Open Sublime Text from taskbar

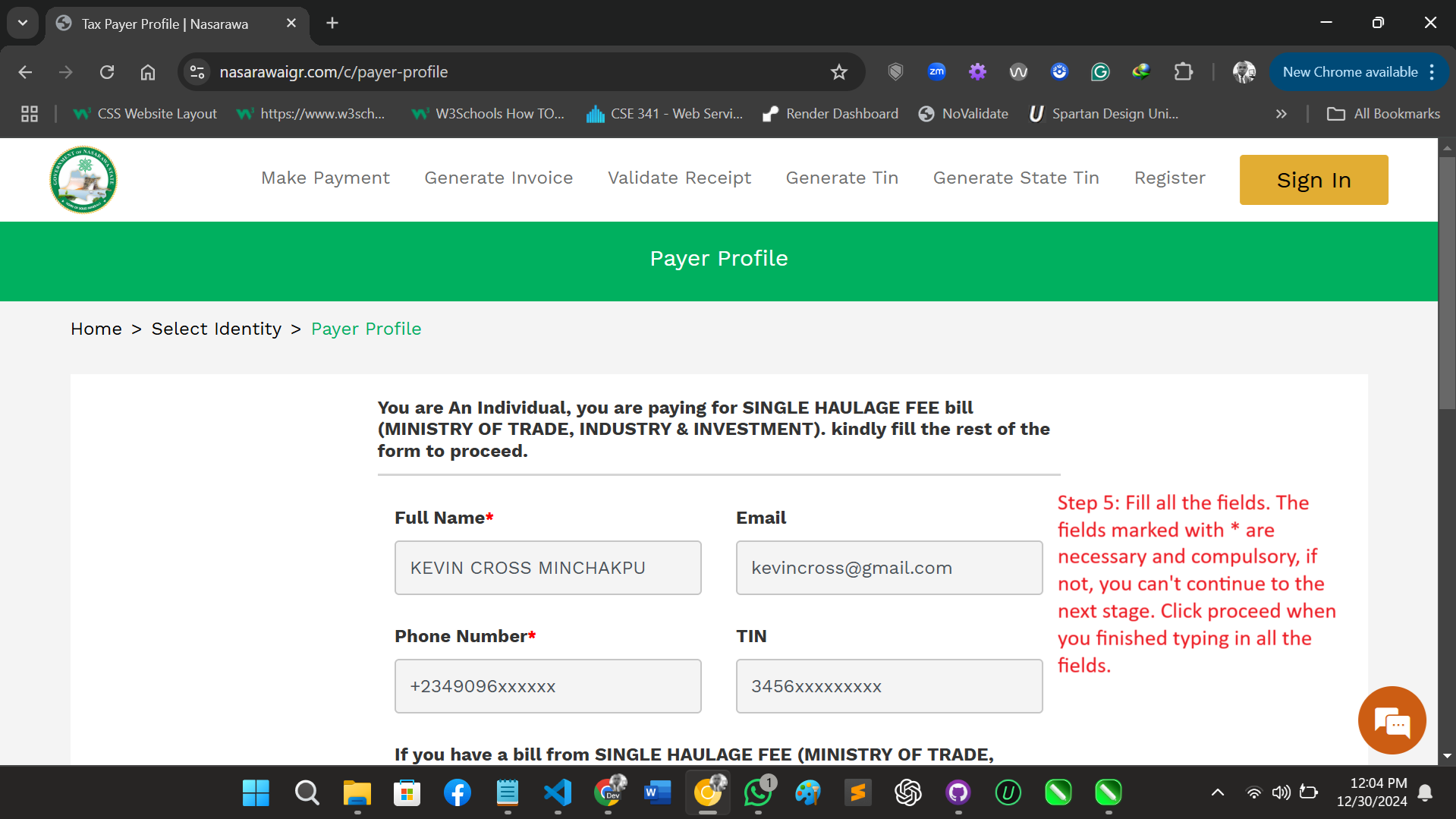click(x=858, y=793)
